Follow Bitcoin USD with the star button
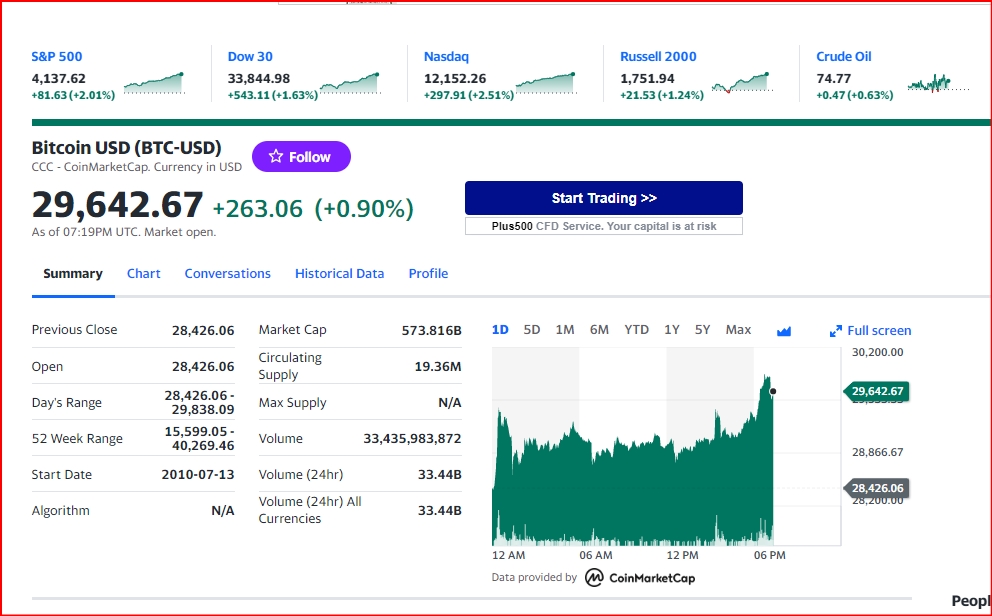The image size is (992, 616). click(301, 157)
